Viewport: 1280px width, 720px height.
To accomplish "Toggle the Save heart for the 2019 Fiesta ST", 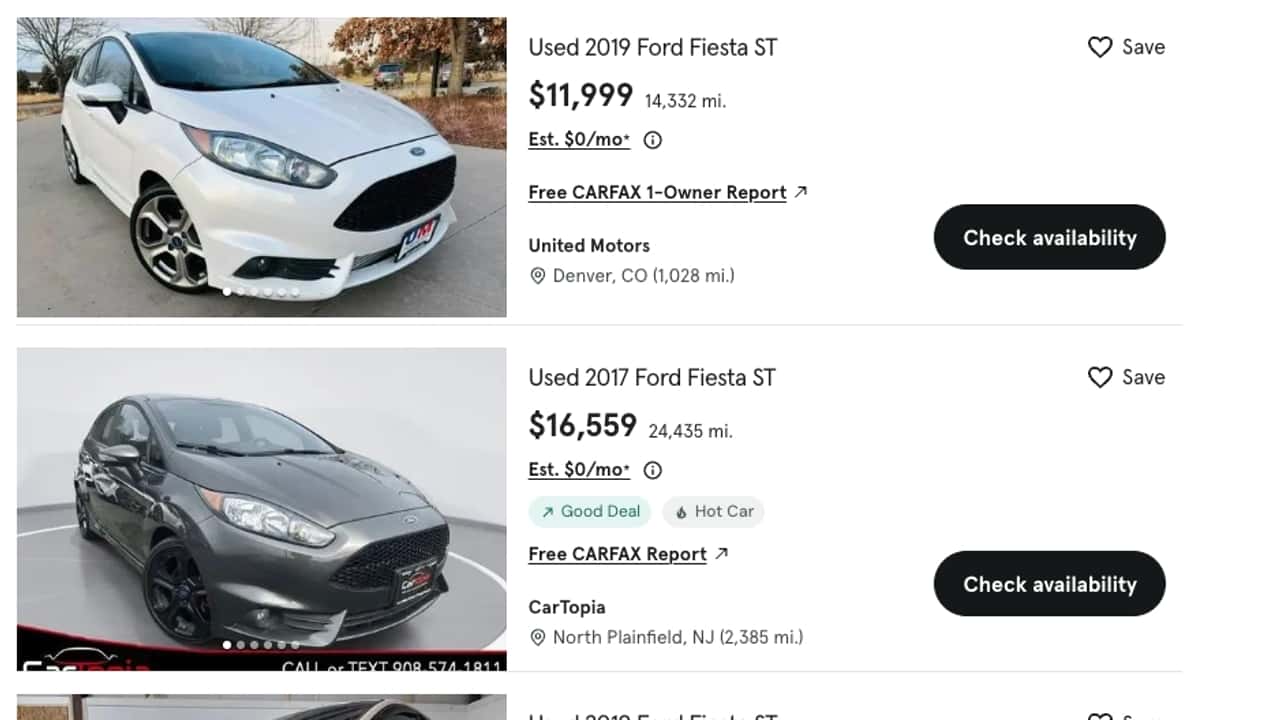I will 1099,47.
